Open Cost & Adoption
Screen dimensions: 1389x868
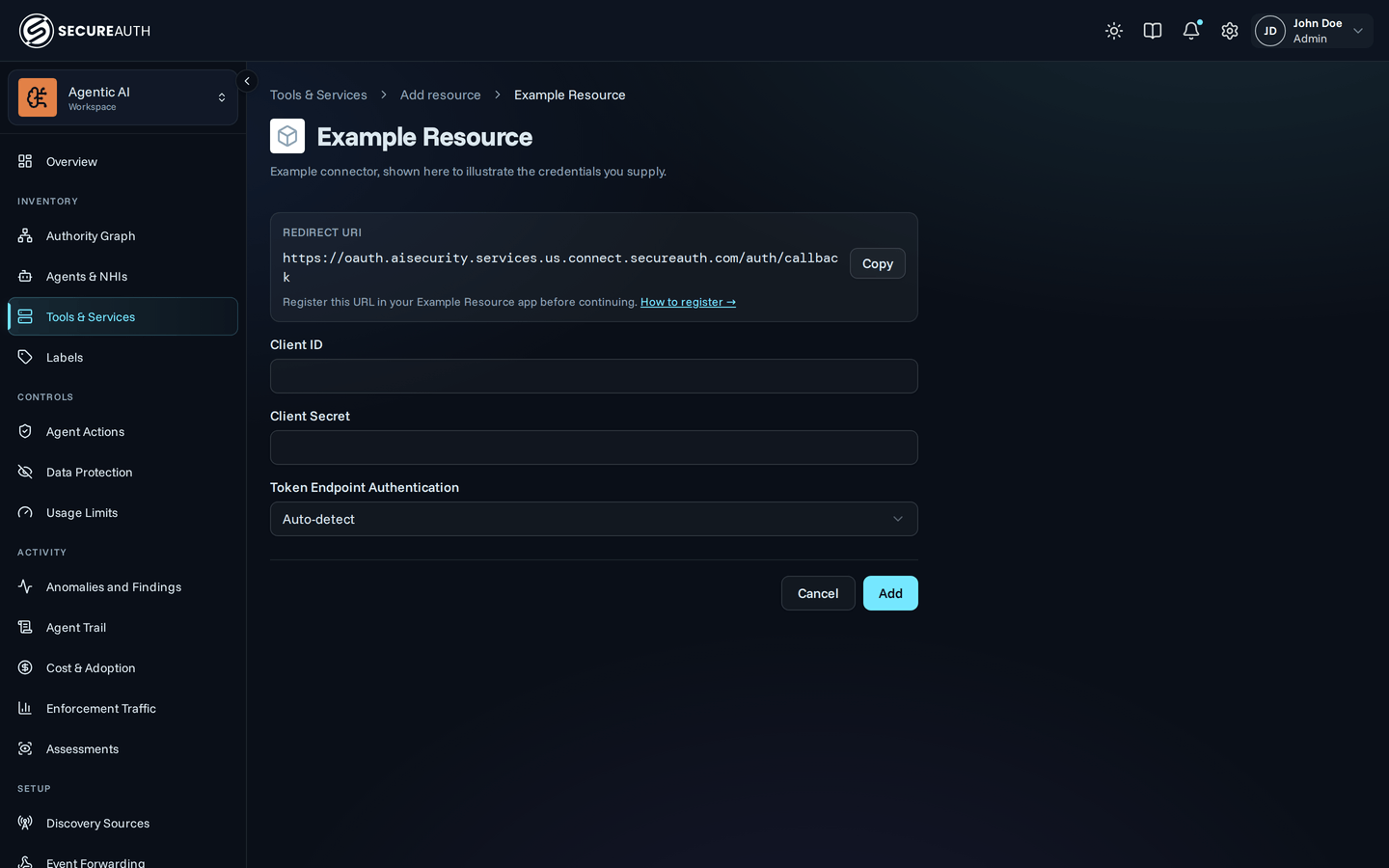(x=123, y=667)
